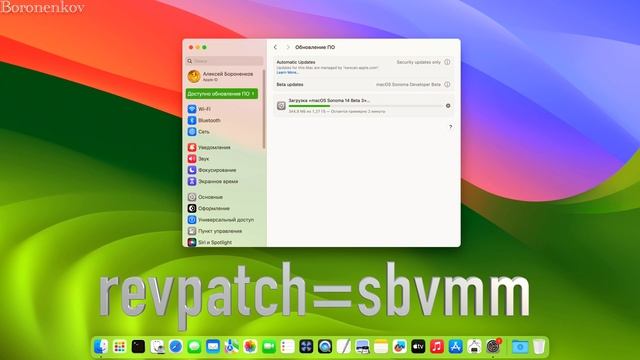Launch Music from the Dock
640x360 pixels.
pyautogui.click(x=437, y=347)
